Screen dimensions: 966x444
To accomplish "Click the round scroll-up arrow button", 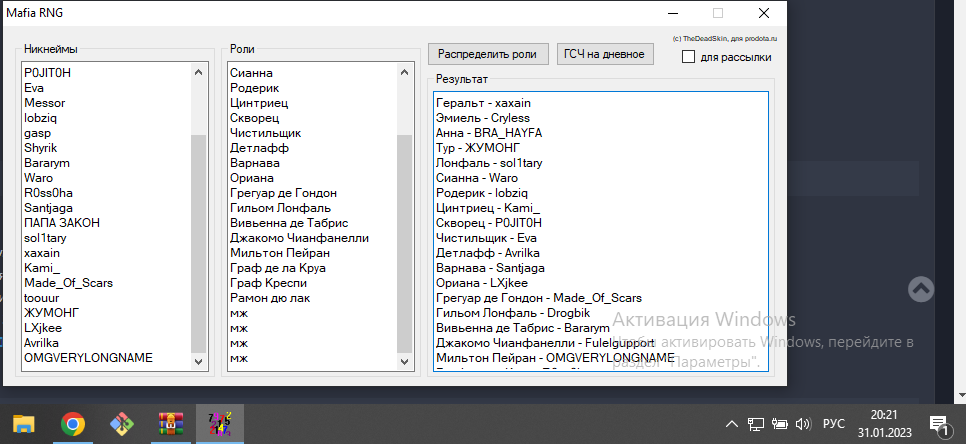I will pyautogui.click(x=921, y=290).
